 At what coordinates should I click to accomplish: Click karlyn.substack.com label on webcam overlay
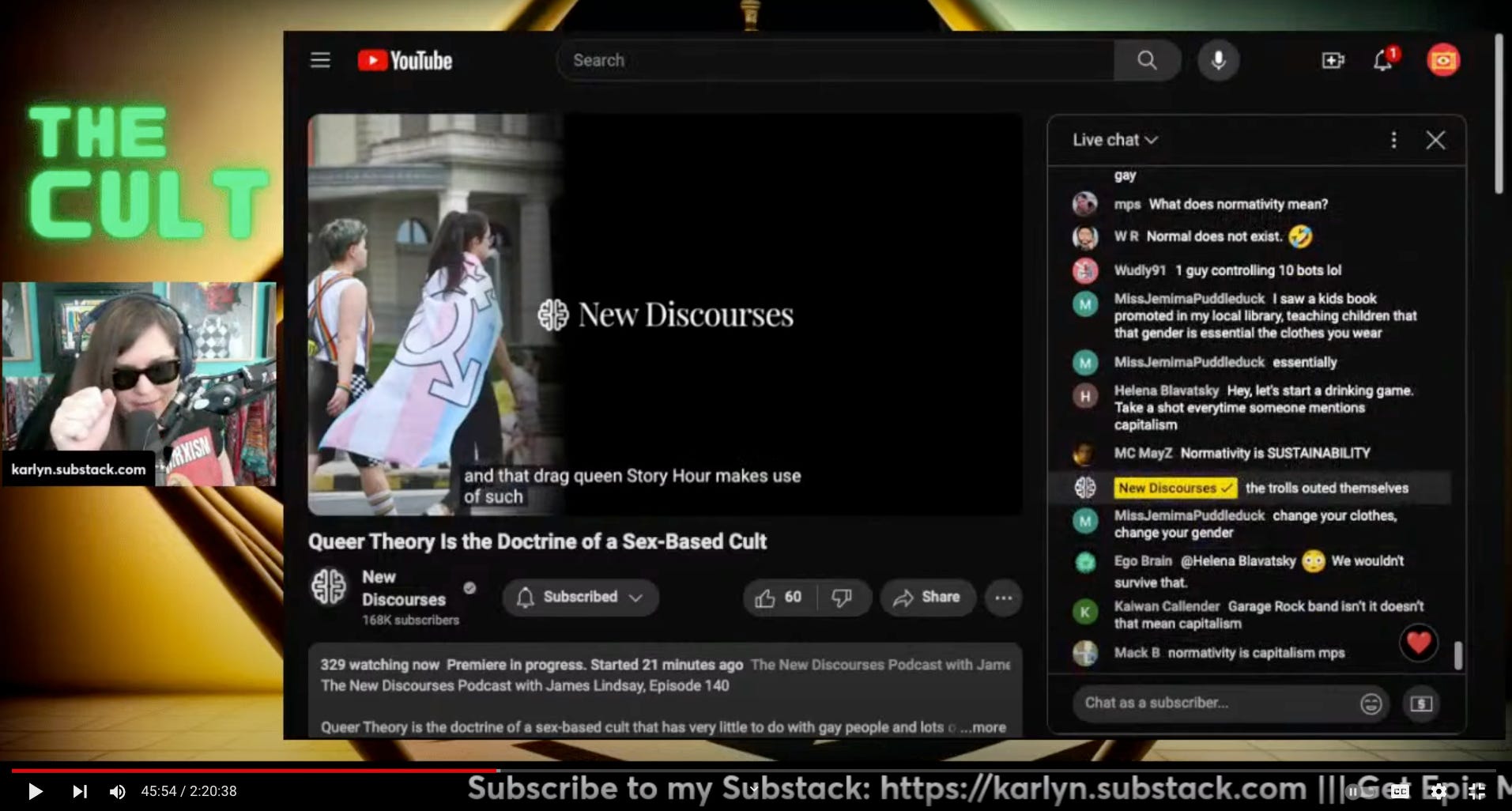tap(78, 469)
